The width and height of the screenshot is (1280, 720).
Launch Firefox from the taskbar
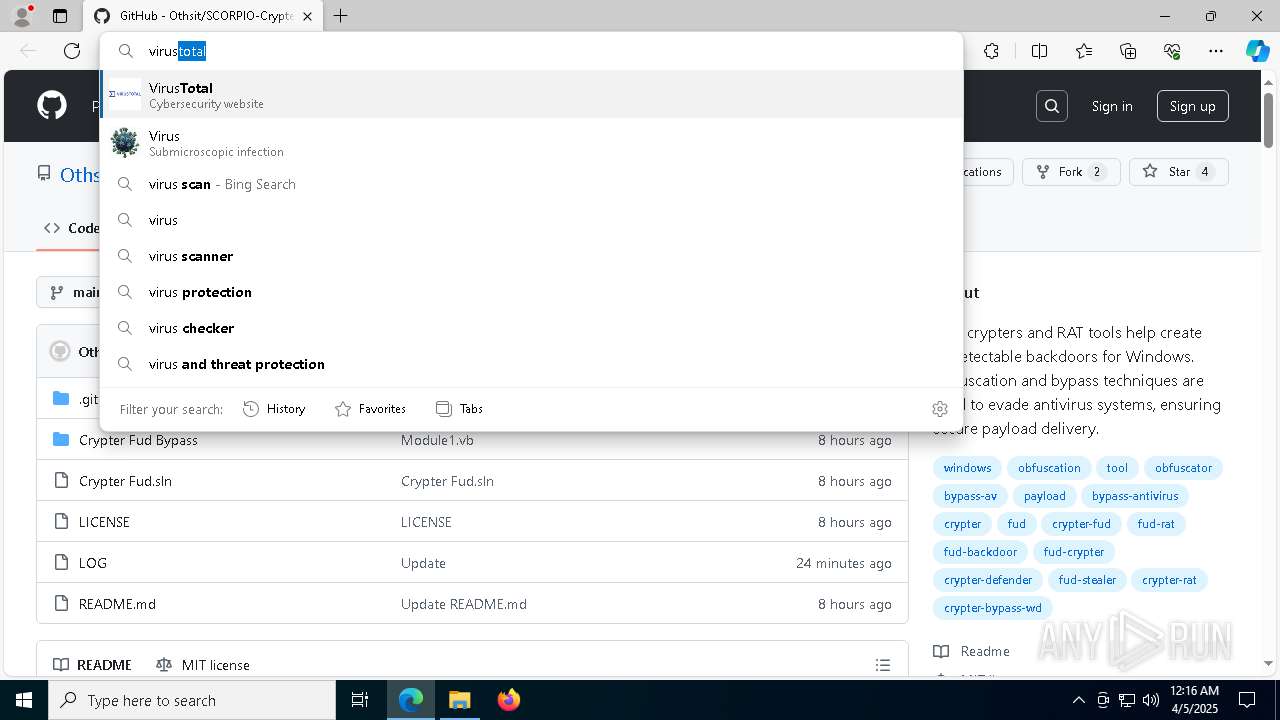click(508, 700)
